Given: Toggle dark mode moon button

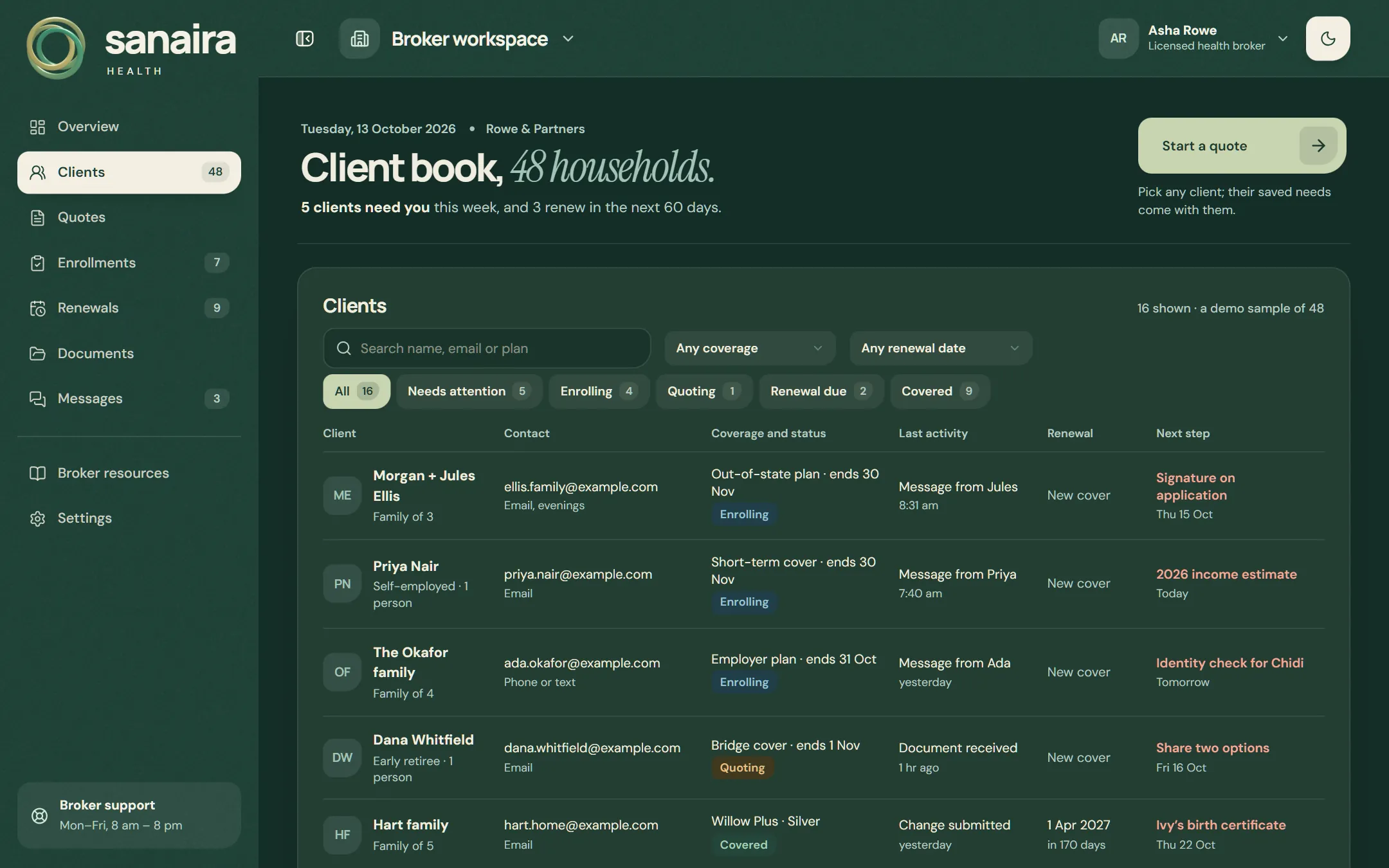Looking at the screenshot, I should coord(1328,39).
